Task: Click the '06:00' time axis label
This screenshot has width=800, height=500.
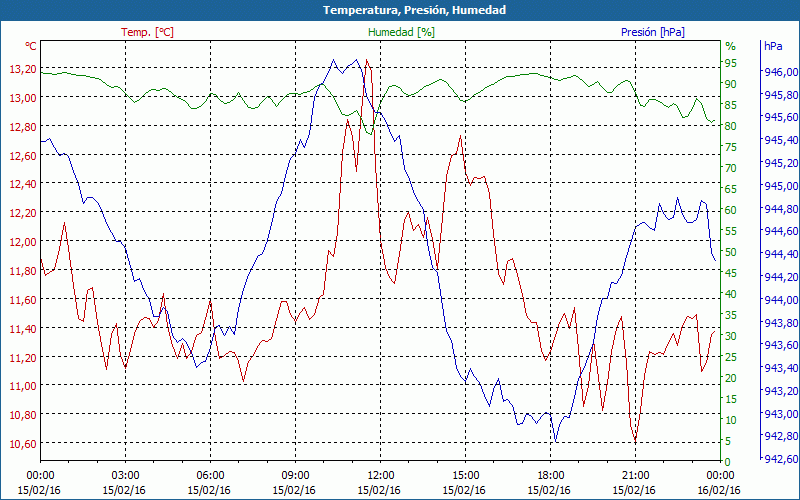Action: [210, 475]
